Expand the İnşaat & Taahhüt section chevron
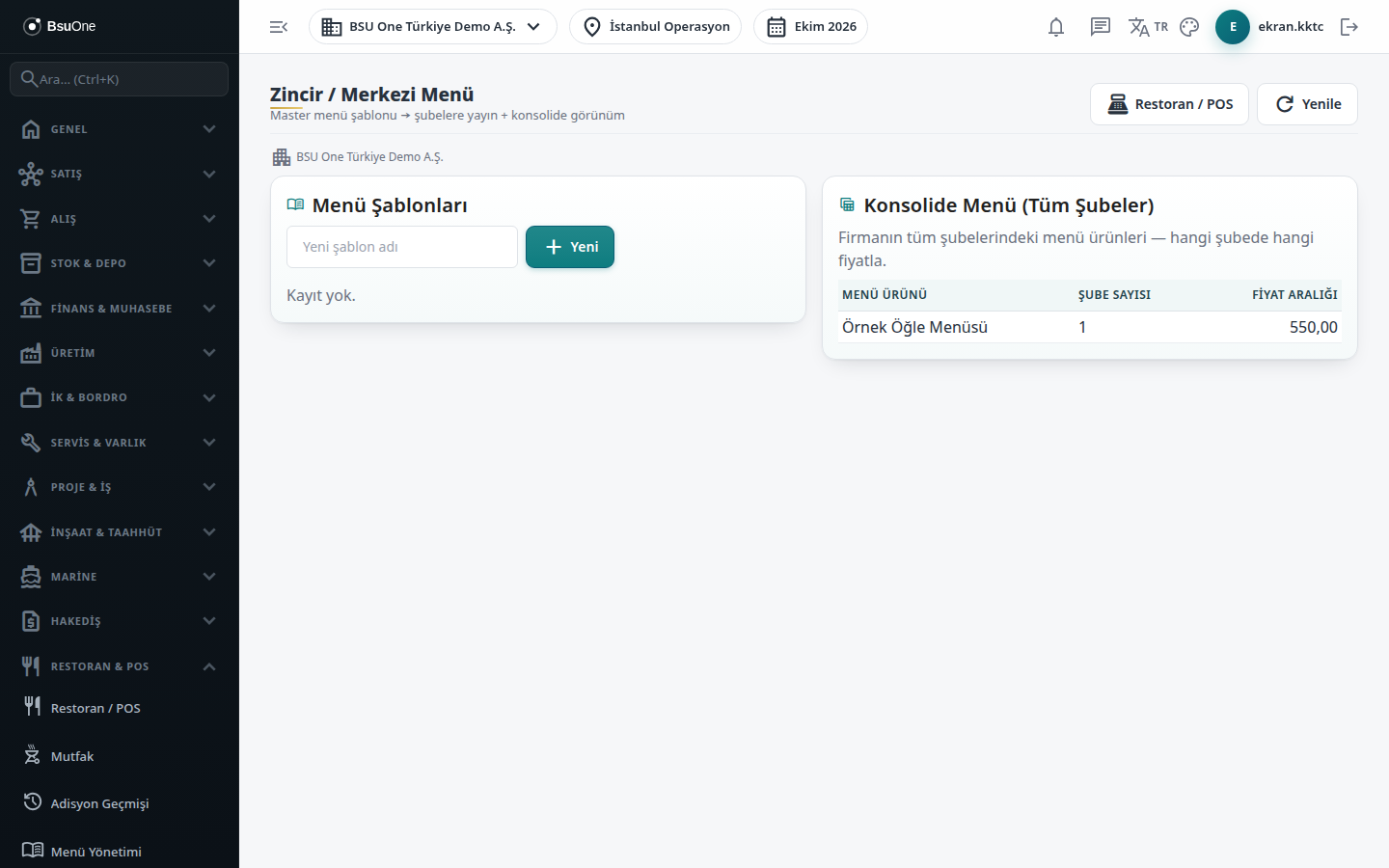 point(209,532)
